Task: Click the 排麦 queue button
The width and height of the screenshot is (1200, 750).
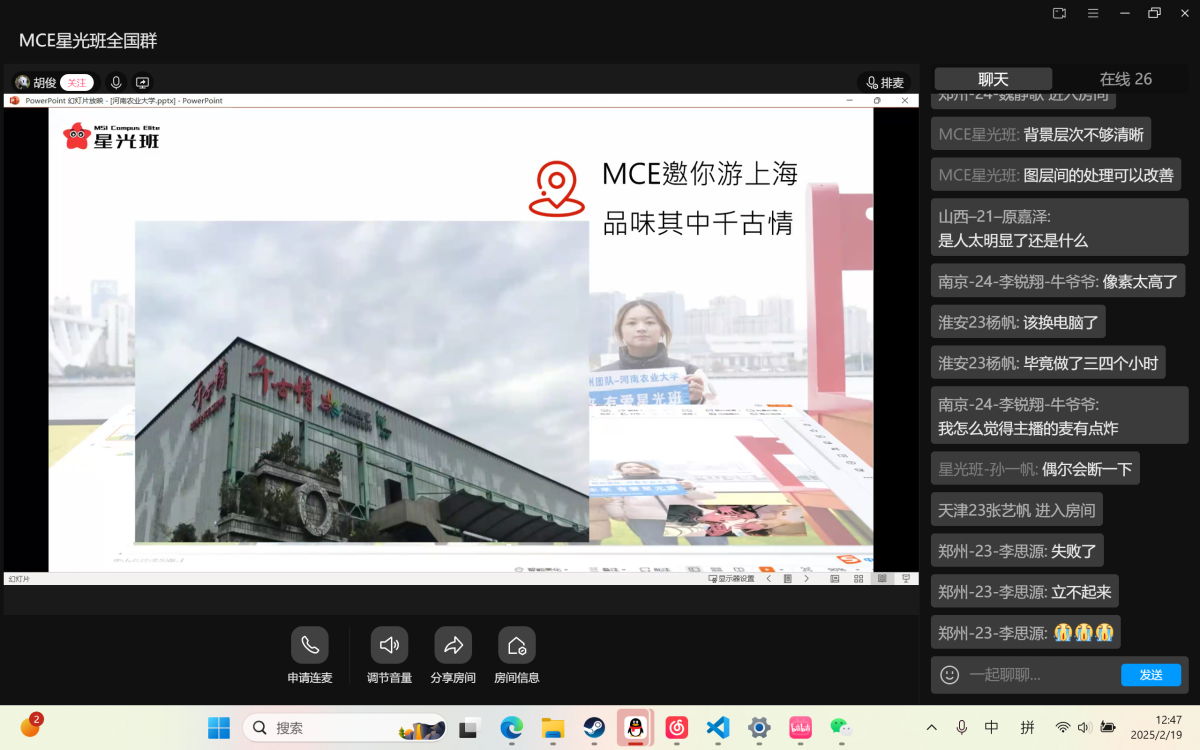Action: point(884,83)
